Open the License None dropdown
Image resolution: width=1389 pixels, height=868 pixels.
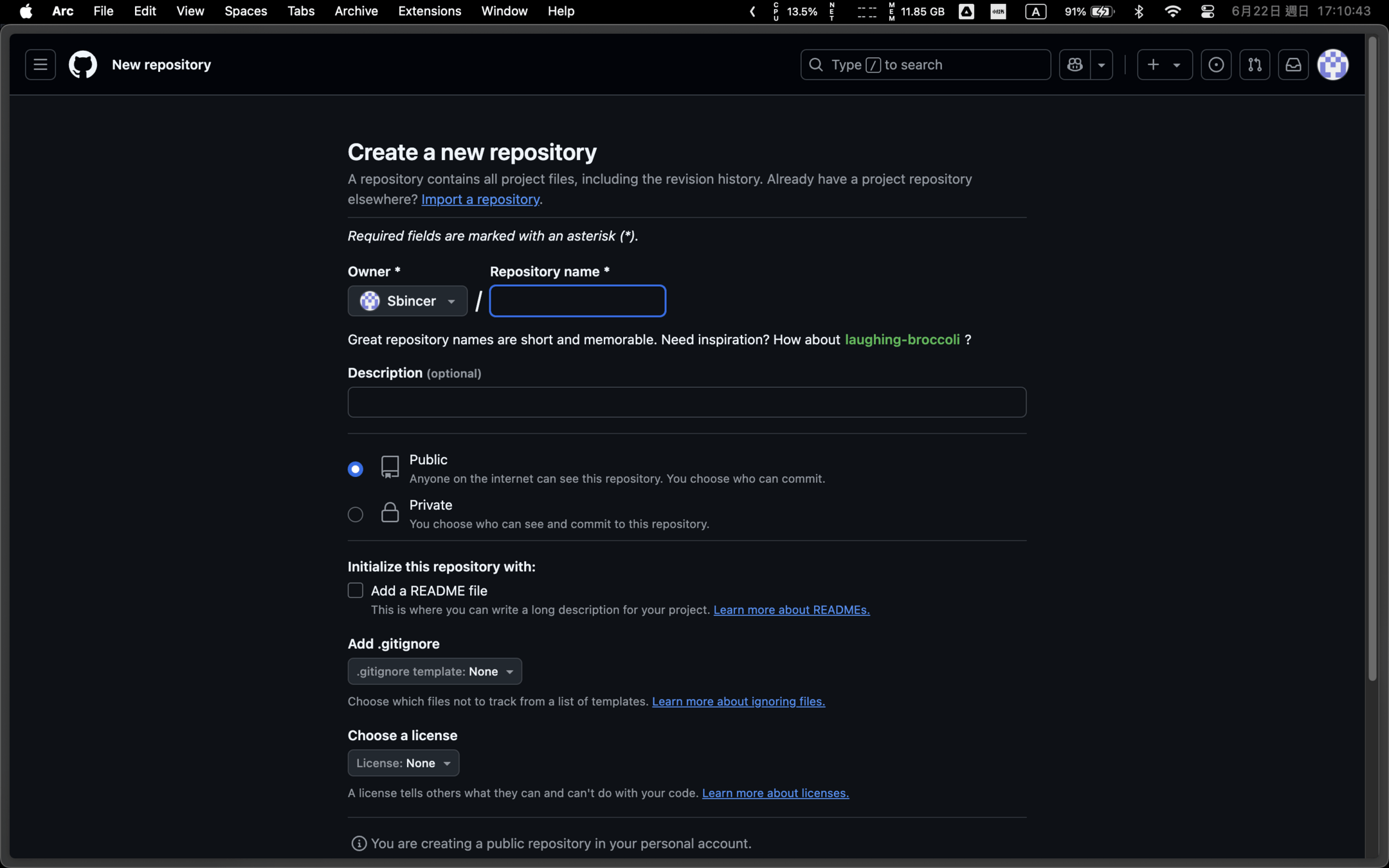pyautogui.click(x=403, y=763)
